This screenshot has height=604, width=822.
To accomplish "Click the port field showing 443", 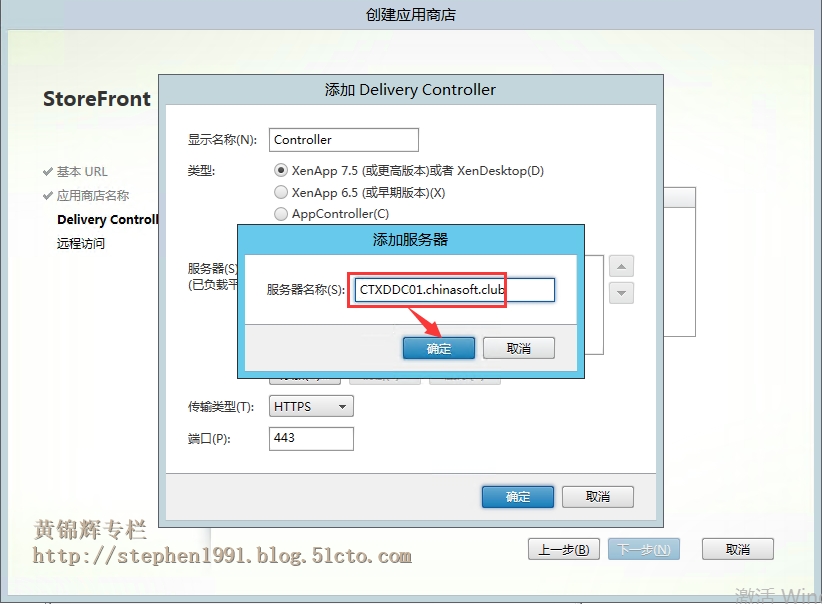I will (x=311, y=438).
